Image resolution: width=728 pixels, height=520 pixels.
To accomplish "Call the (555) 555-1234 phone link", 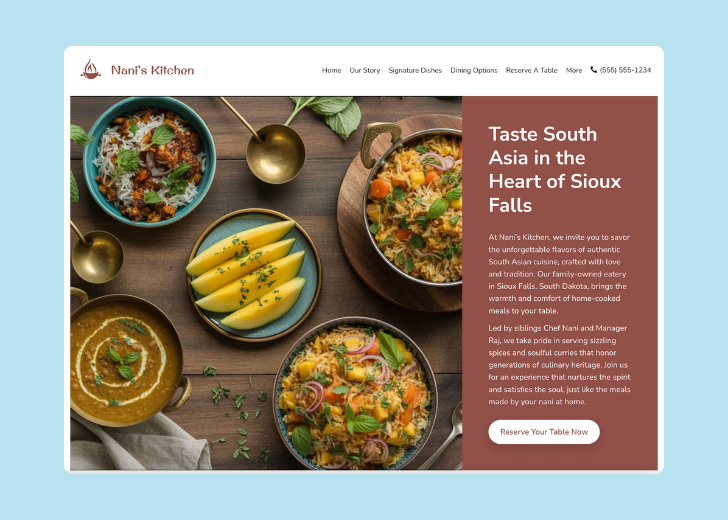I will click(625, 70).
